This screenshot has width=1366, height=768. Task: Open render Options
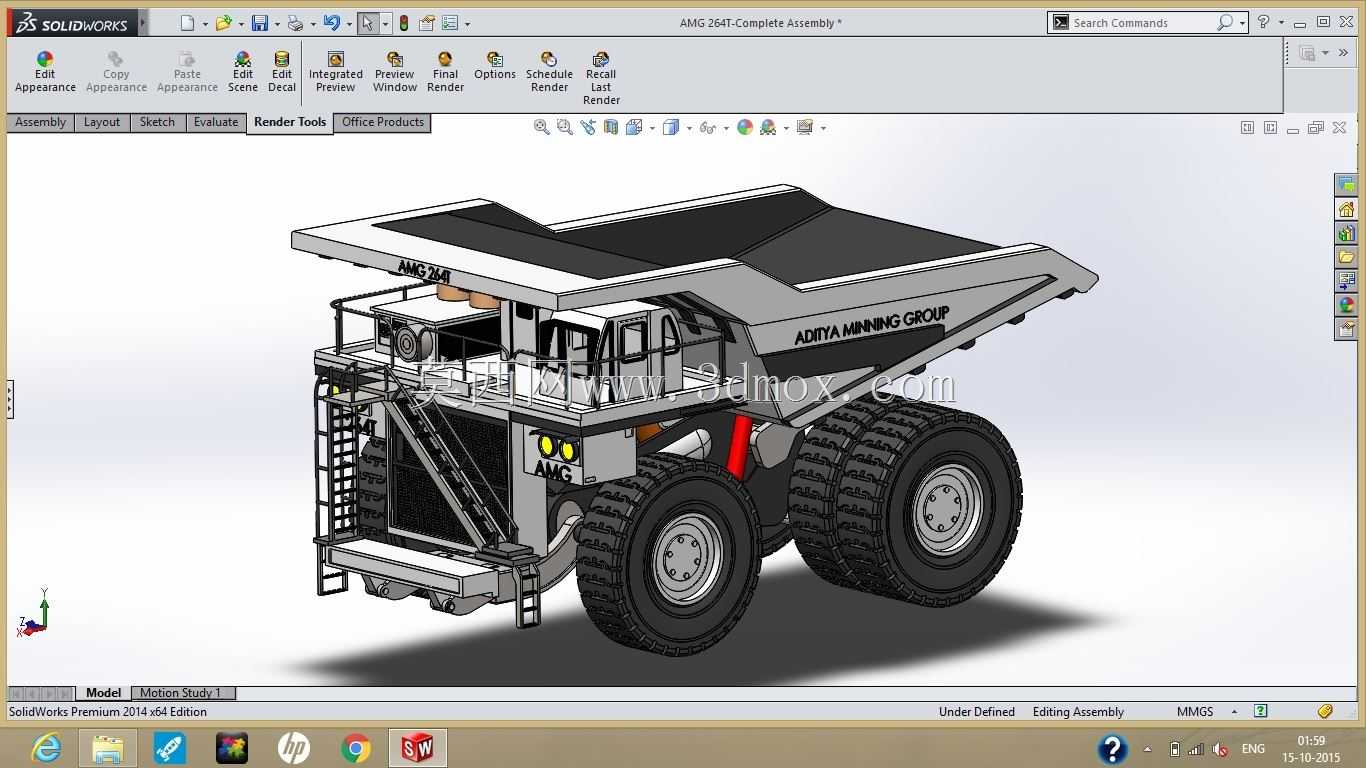pos(495,66)
